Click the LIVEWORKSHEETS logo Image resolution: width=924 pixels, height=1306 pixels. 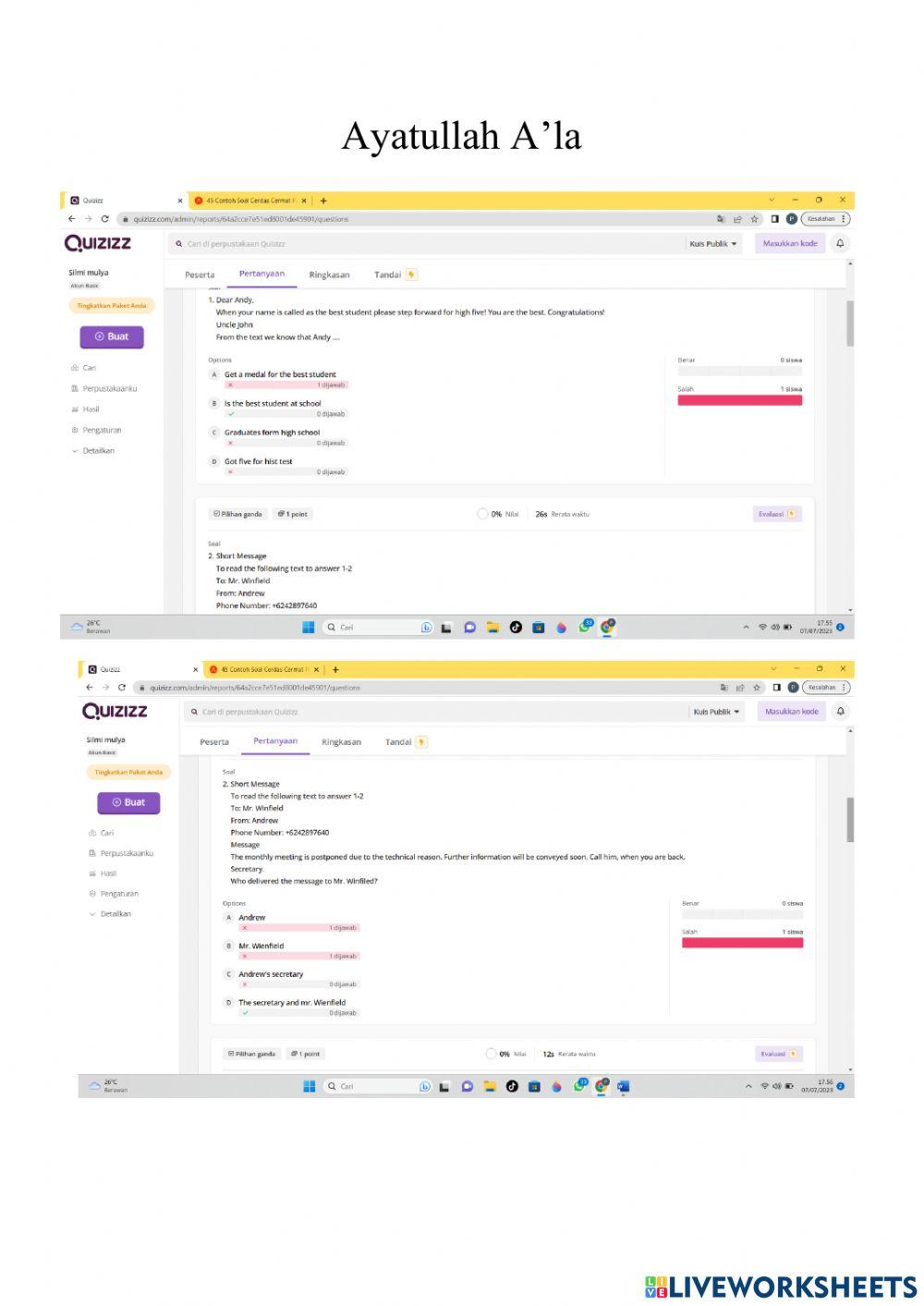tap(781, 1287)
